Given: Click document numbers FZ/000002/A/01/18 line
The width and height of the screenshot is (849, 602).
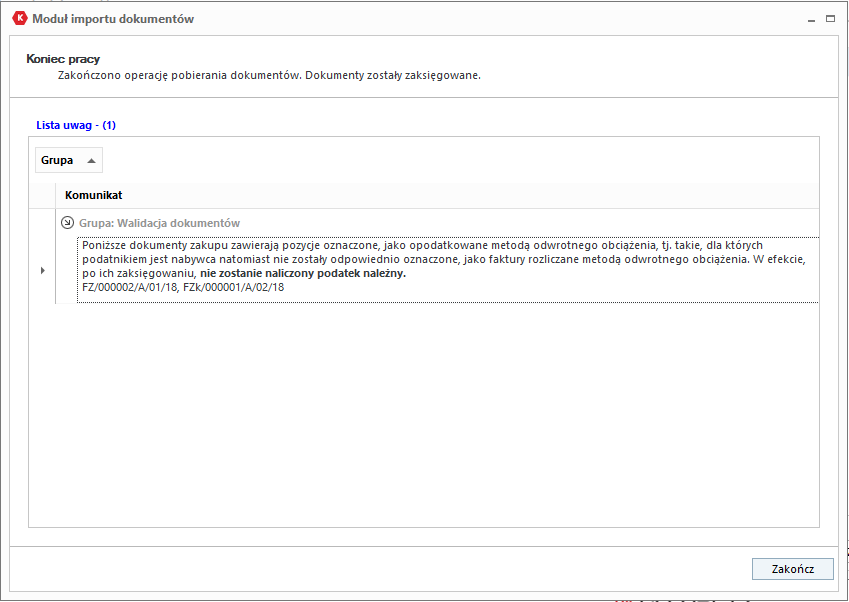Looking at the screenshot, I should point(183,287).
